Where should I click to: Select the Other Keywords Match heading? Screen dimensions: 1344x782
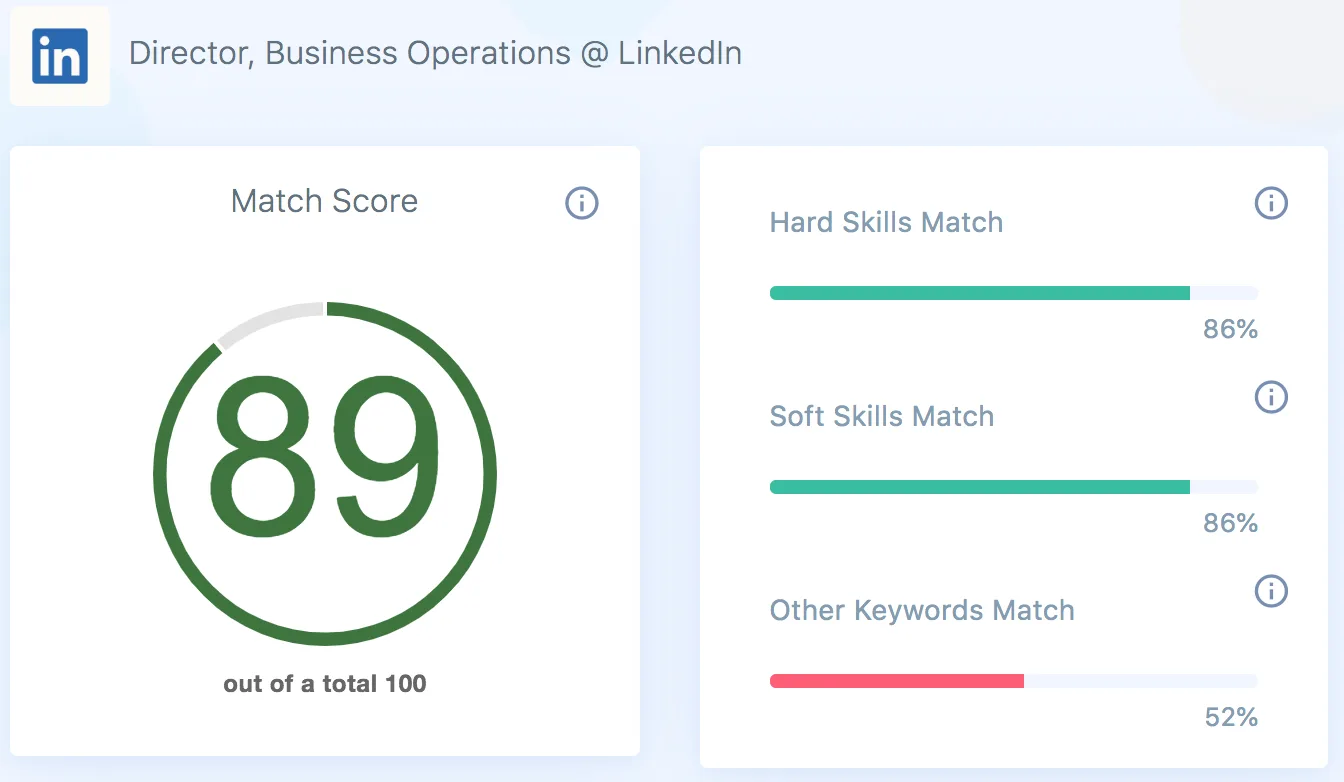coord(922,610)
